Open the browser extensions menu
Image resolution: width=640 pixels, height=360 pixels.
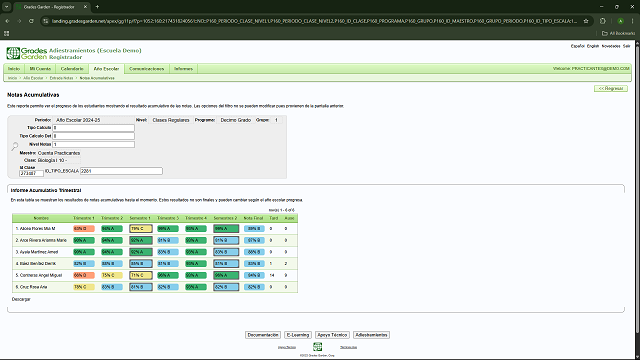point(603,21)
